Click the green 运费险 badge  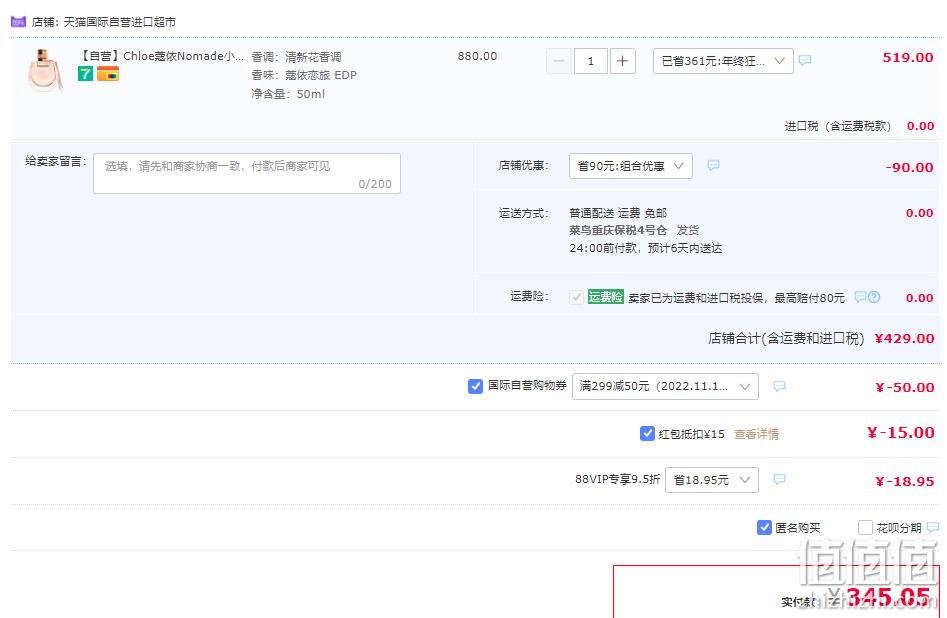pos(606,297)
